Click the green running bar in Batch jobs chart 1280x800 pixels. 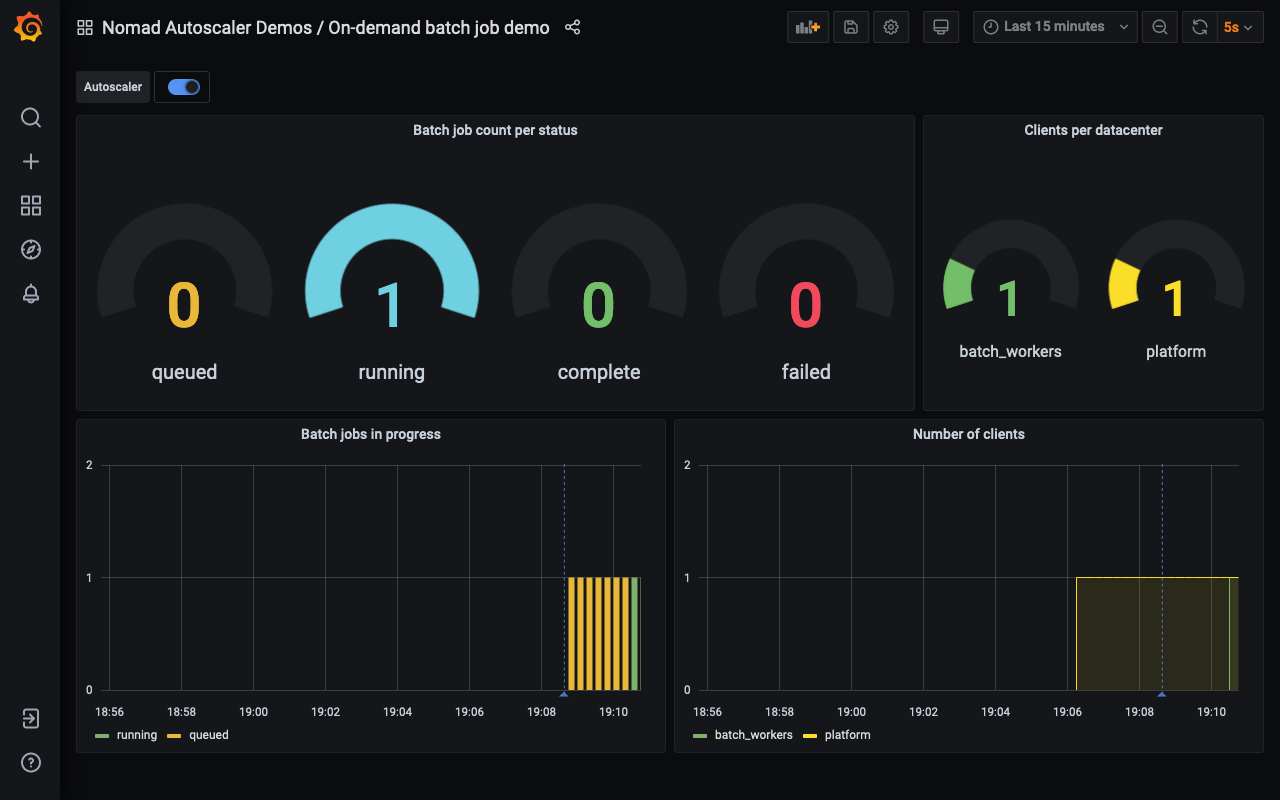point(635,634)
